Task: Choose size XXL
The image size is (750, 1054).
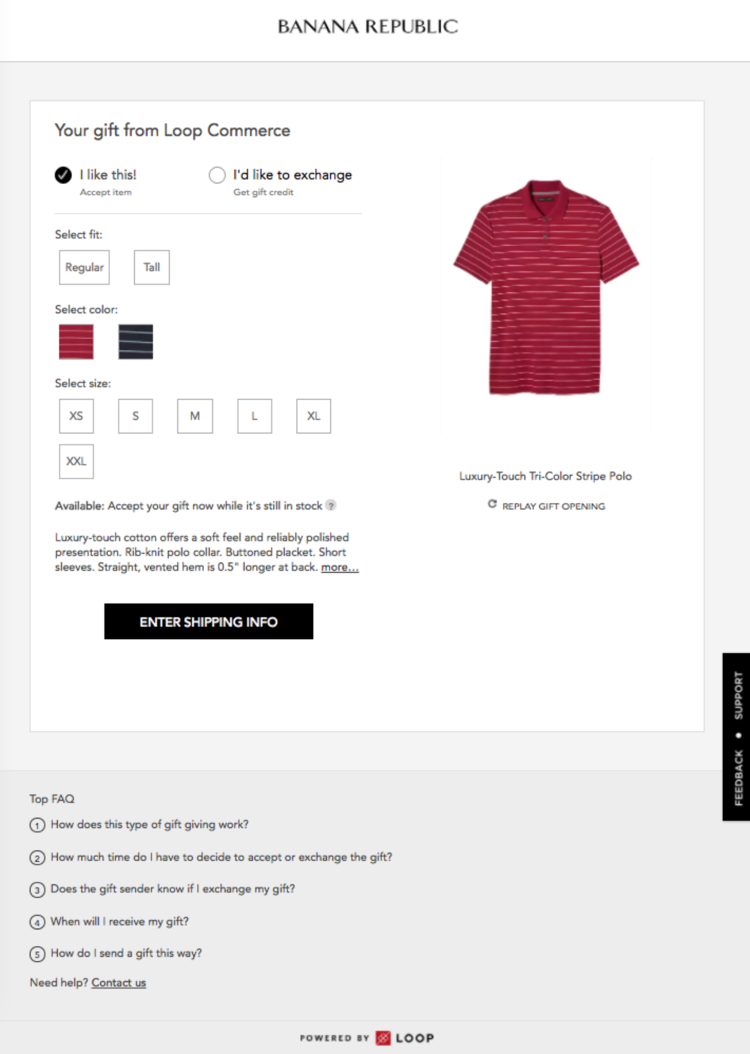Action: click(x=76, y=461)
